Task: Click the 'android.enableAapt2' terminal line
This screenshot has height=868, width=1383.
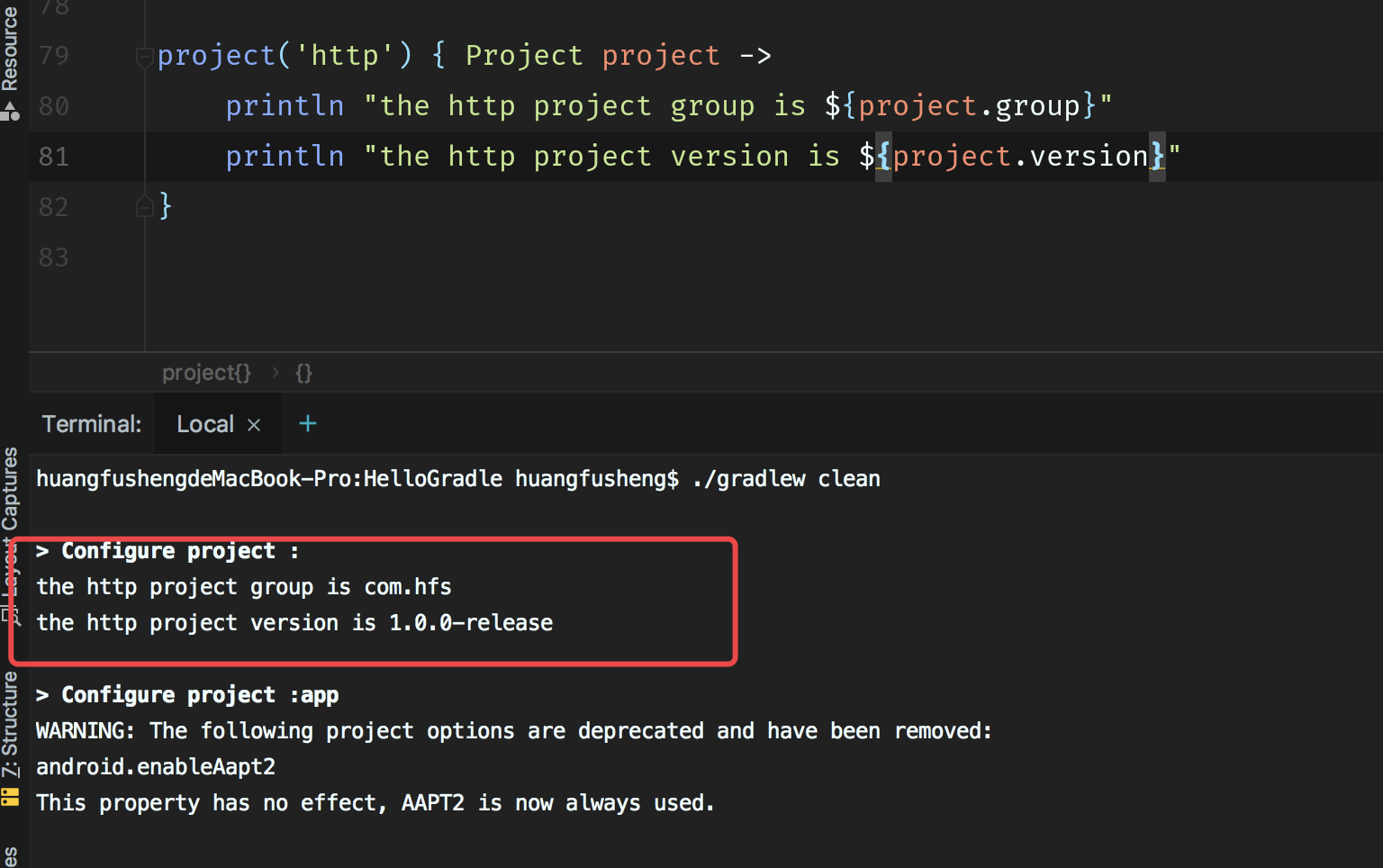Action: click(156, 767)
